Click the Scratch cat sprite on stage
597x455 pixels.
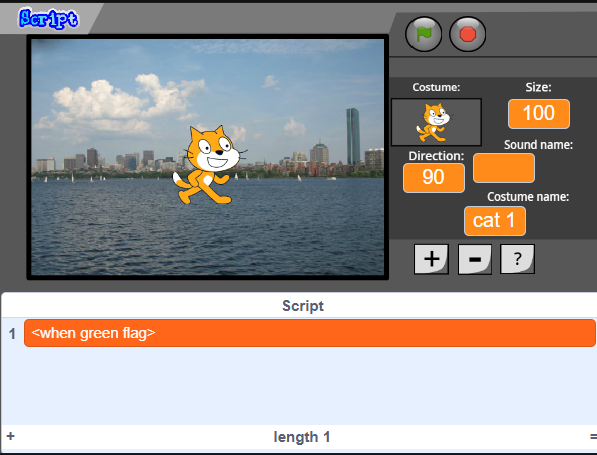208,165
